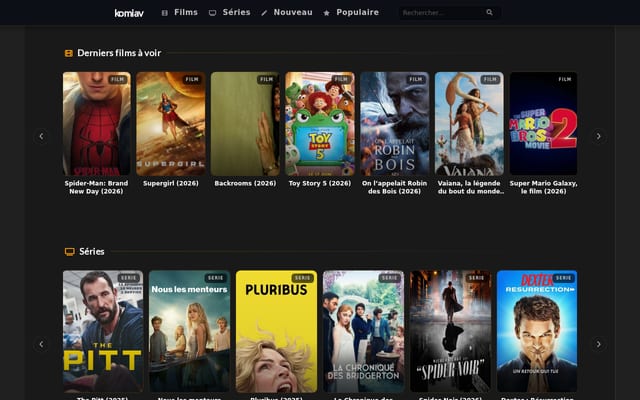640x400 pixels.
Task: Click the search magnifier icon
Action: pyautogui.click(x=489, y=13)
